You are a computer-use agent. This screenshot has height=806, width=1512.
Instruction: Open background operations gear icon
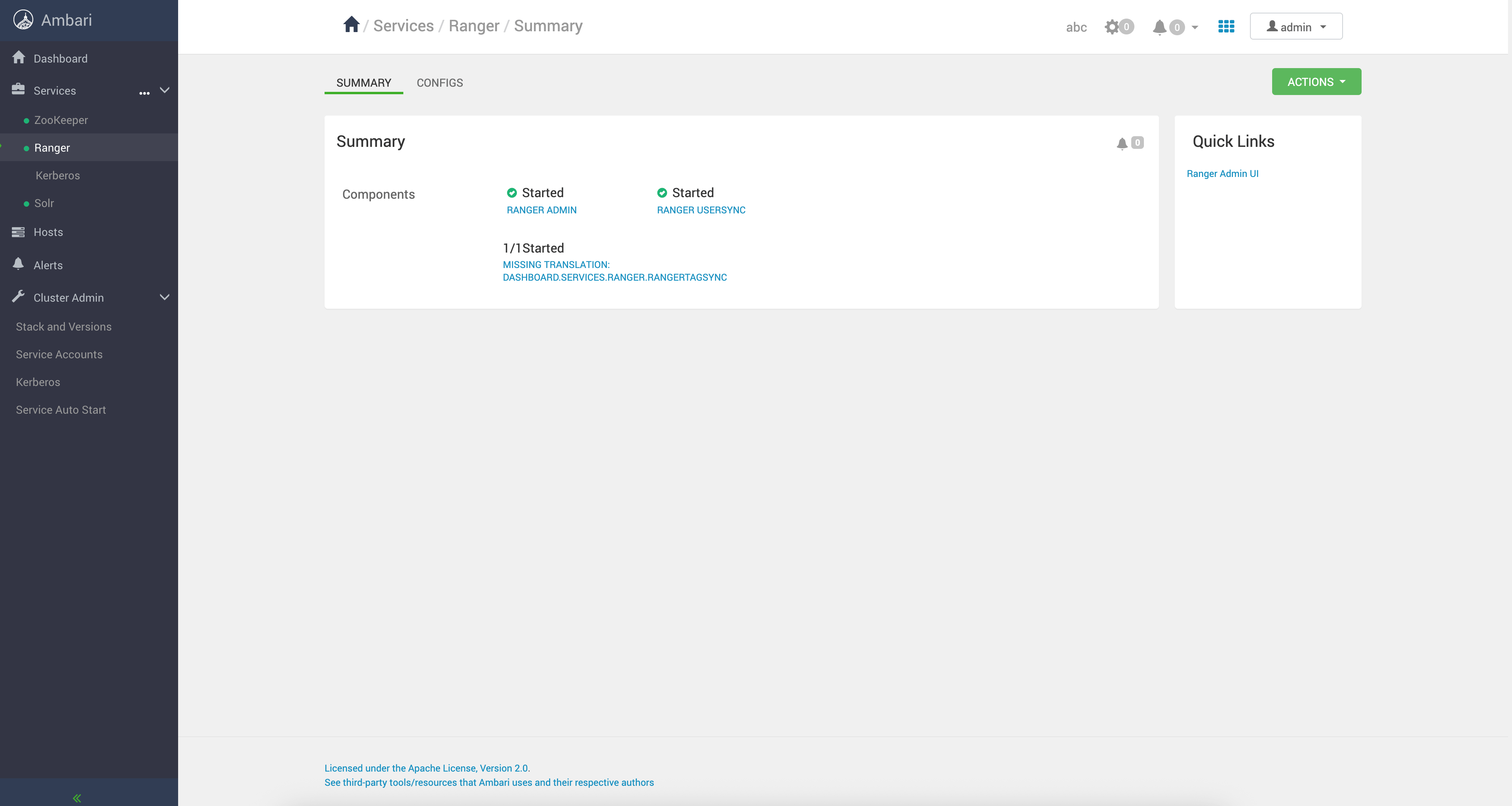[x=1112, y=27]
